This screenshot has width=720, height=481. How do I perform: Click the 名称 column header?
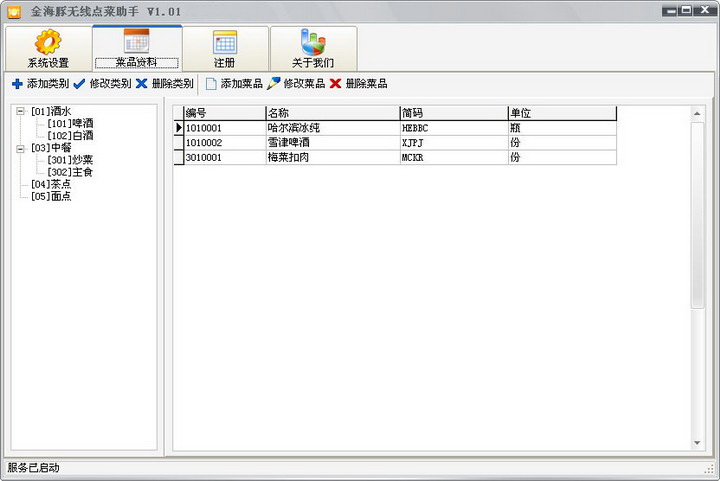tap(333, 113)
